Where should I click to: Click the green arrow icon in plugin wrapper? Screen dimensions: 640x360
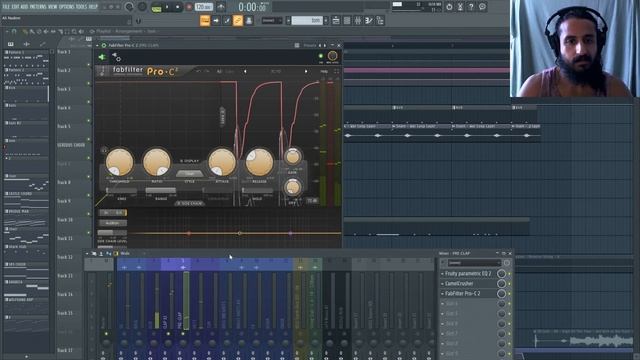click(x=102, y=57)
